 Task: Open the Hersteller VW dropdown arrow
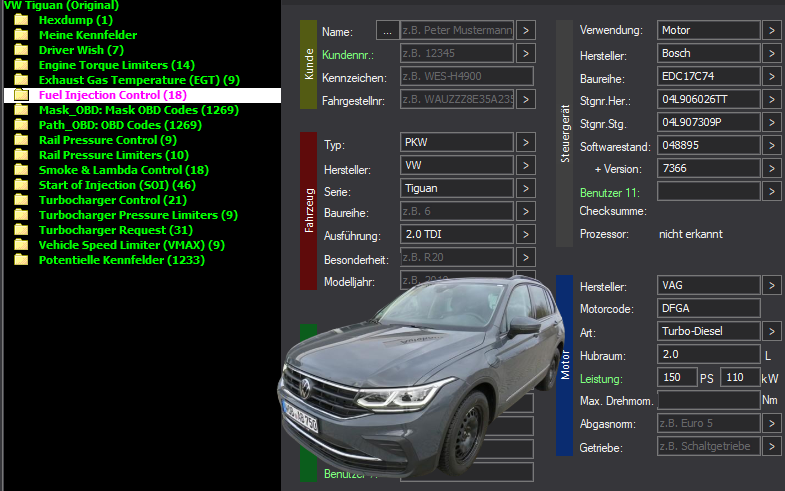[526, 165]
